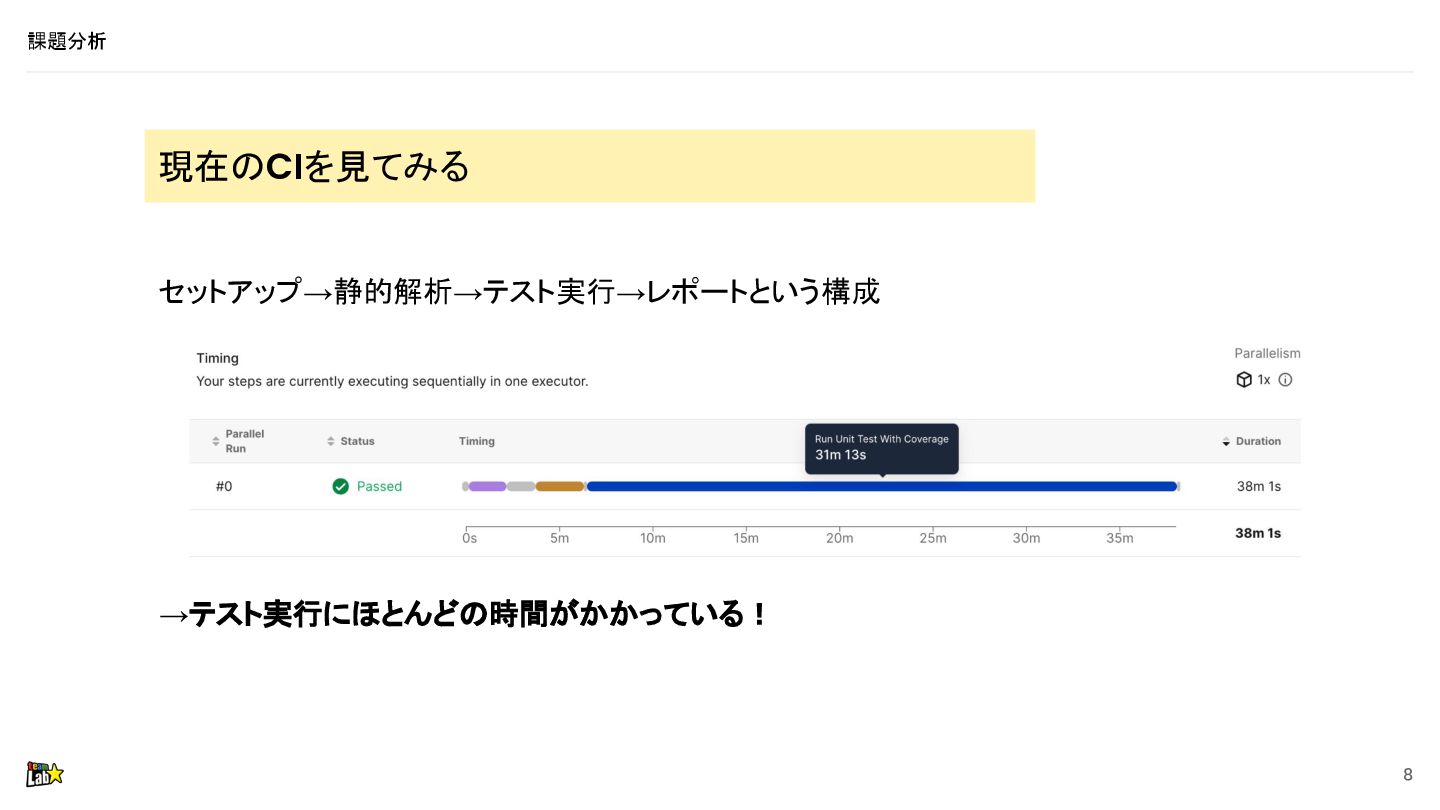This screenshot has width=1440, height=810.
Task: Click the Parallelism label
Action: [x=1267, y=353]
